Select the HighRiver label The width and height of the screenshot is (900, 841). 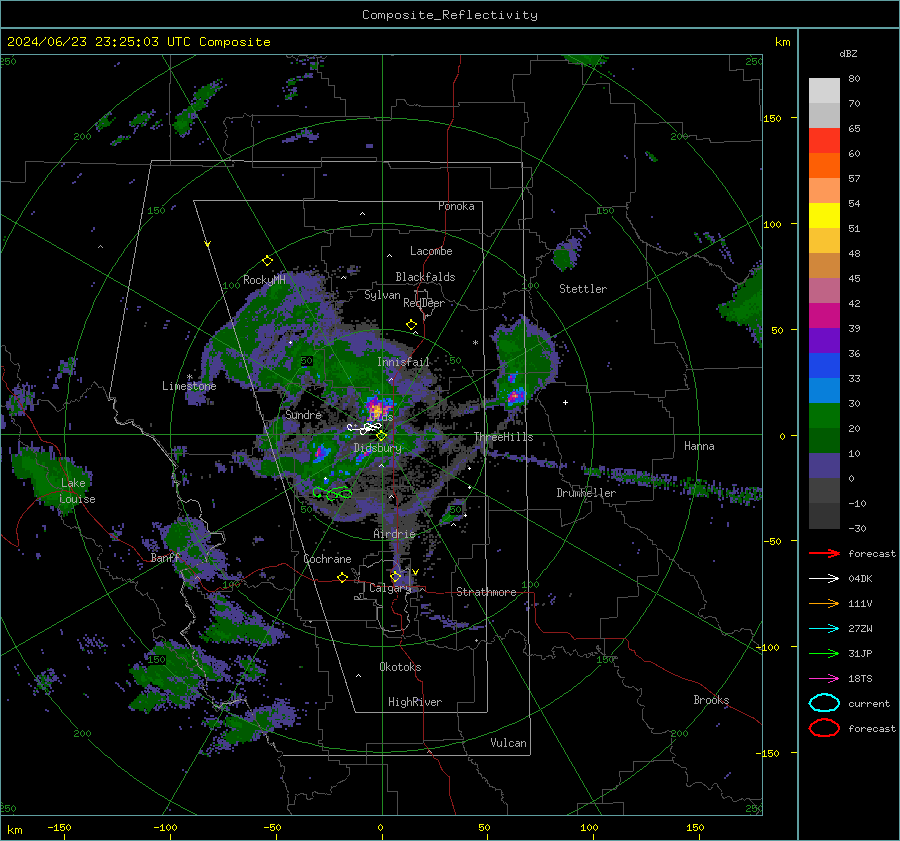click(415, 702)
